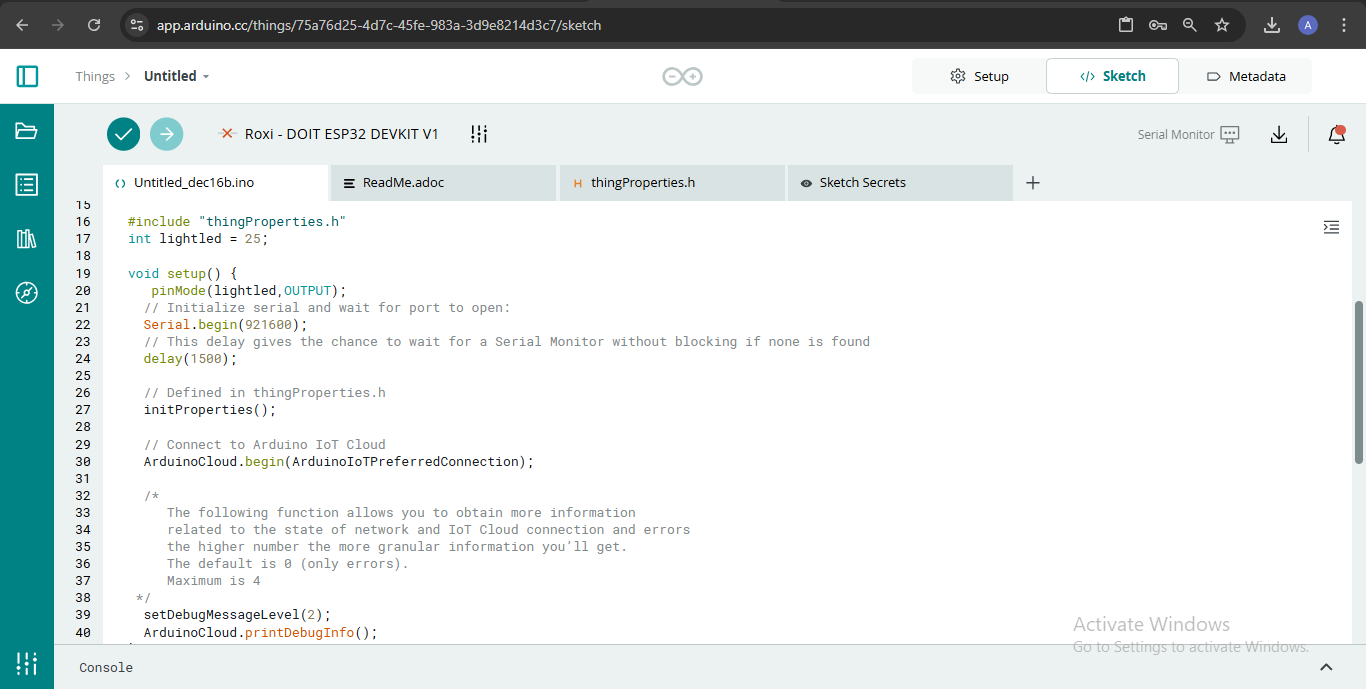Open browser downloads icon

click(x=1272, y=25)
